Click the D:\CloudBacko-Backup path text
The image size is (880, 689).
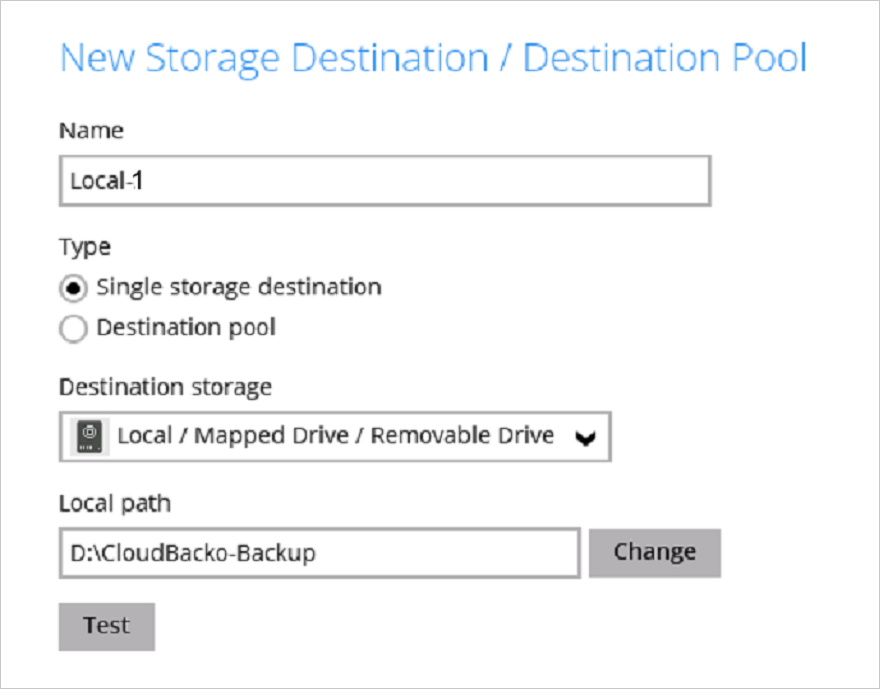tap(193, 553)
